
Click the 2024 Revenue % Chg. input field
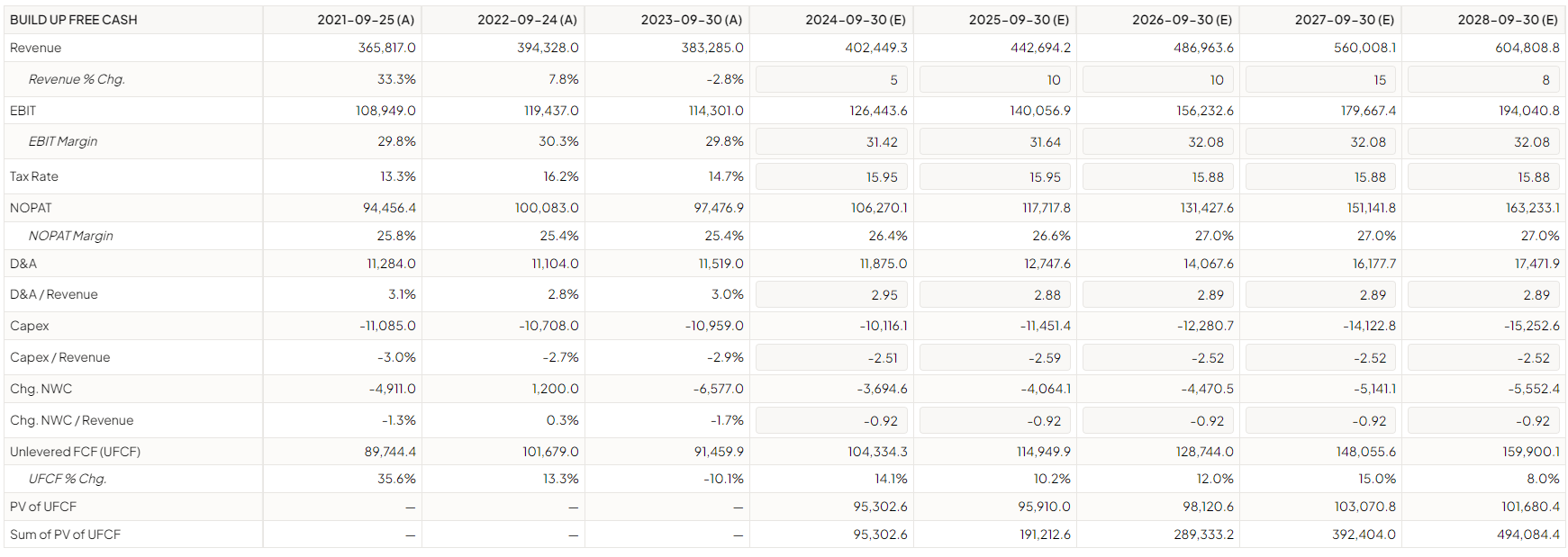831,79
